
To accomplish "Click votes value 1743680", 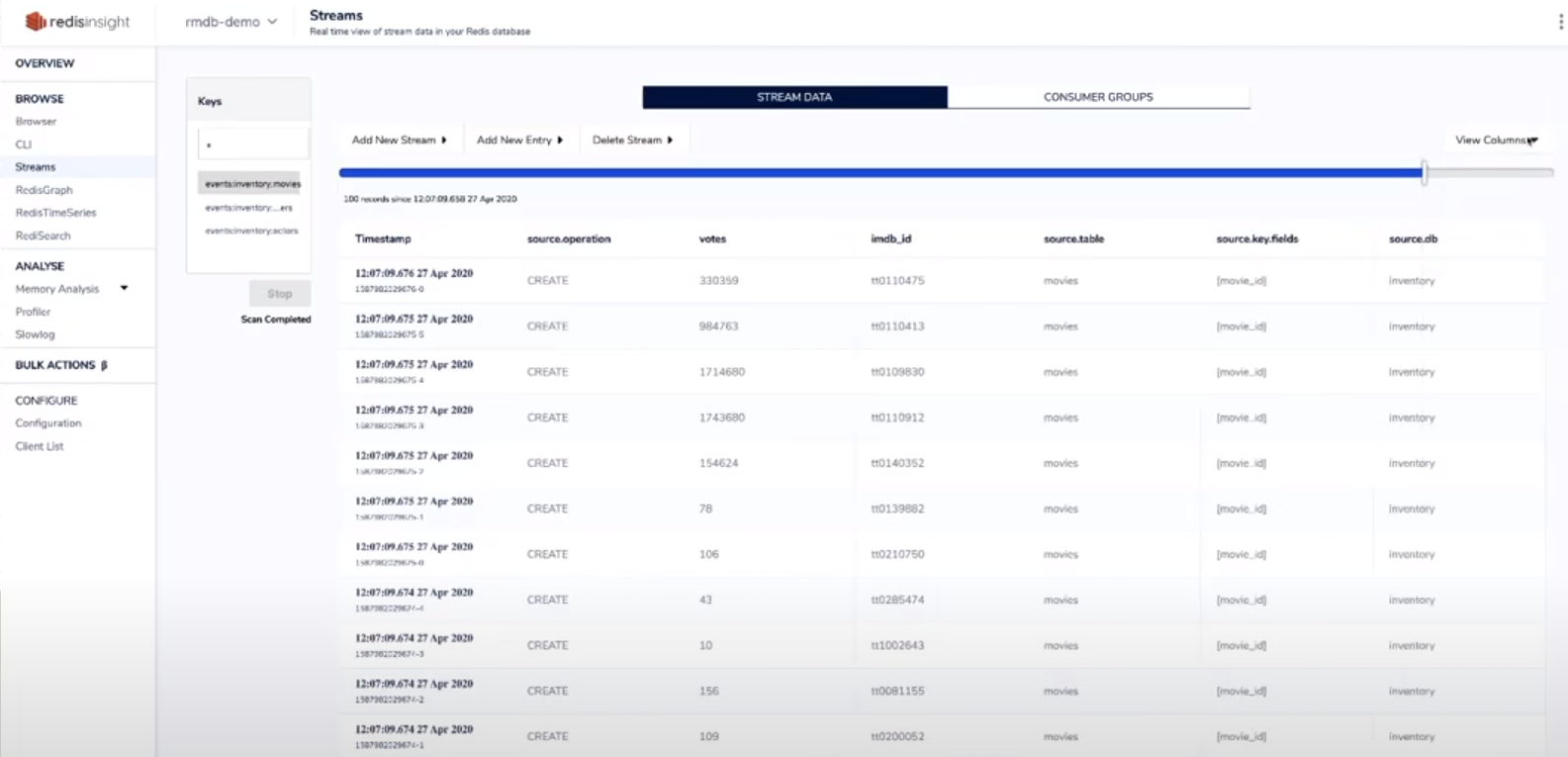I will pyautogui.click(x=722, y=418).
